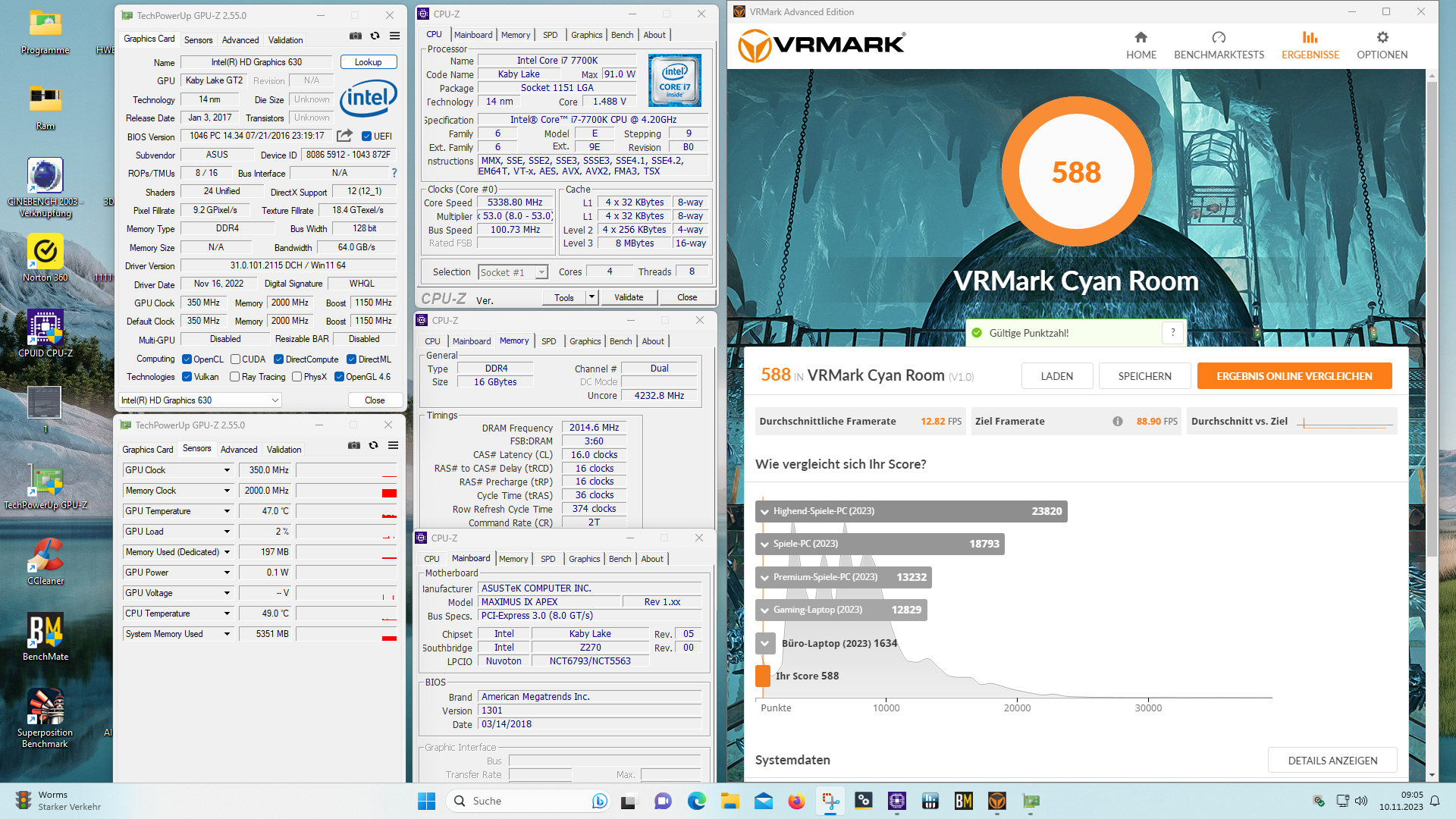Toggle the DirectCompute checkbox
1456x819 pixels.
(278, 359)
